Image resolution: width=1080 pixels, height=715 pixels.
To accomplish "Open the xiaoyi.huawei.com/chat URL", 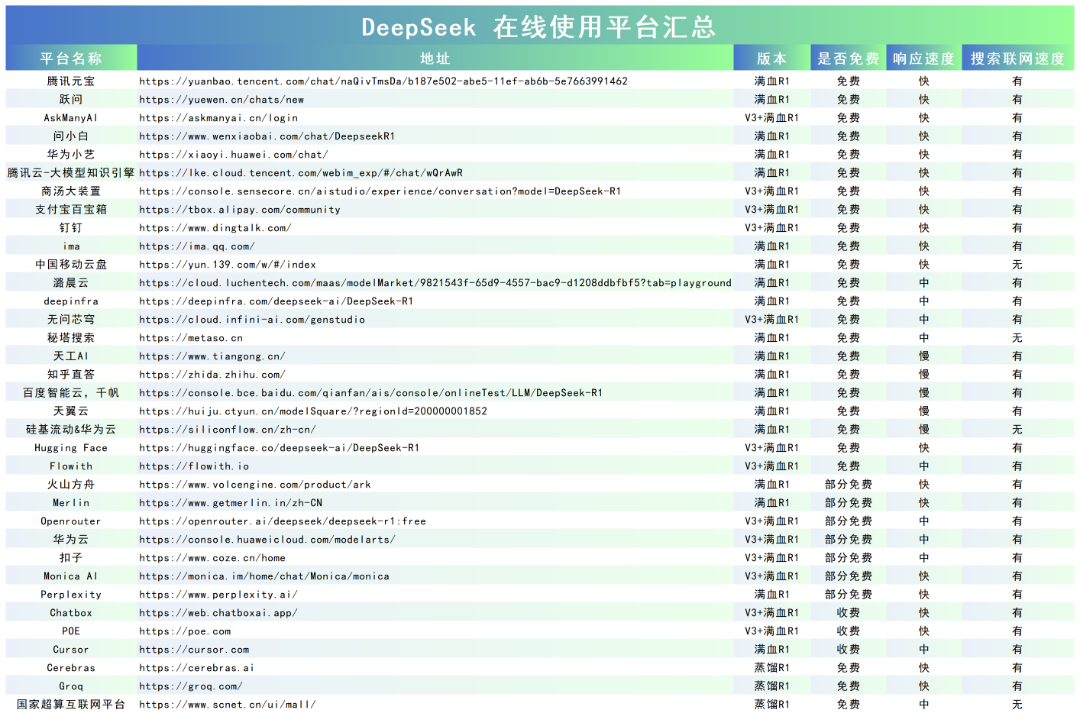I will click(233, 155).
